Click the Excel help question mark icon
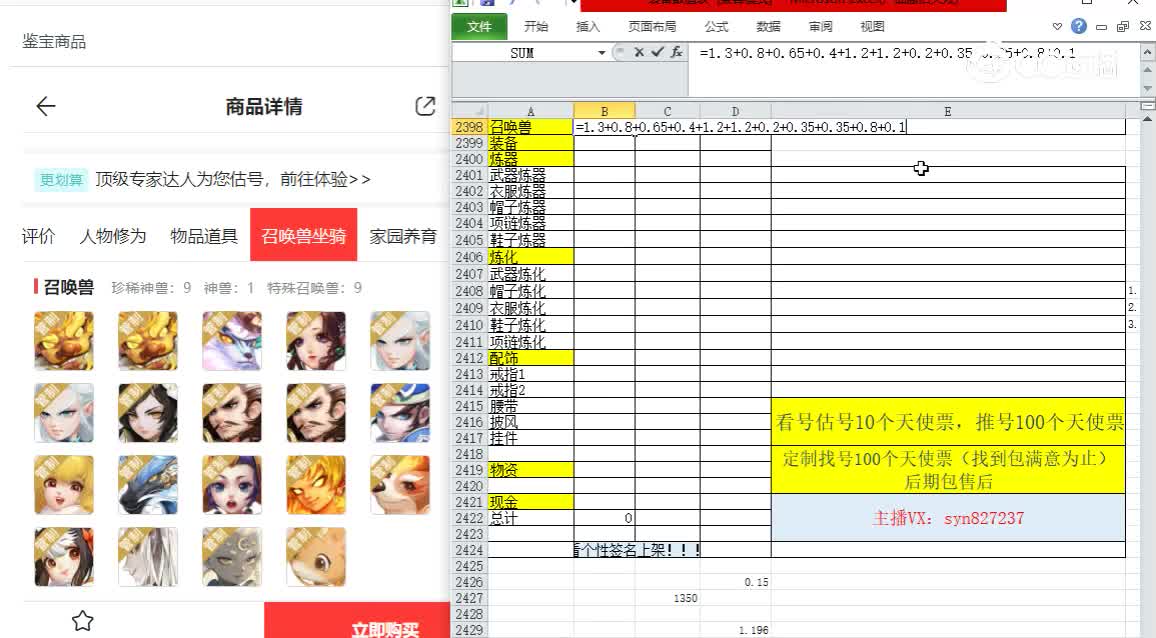1156x638 pixels. click(1079, 27)
